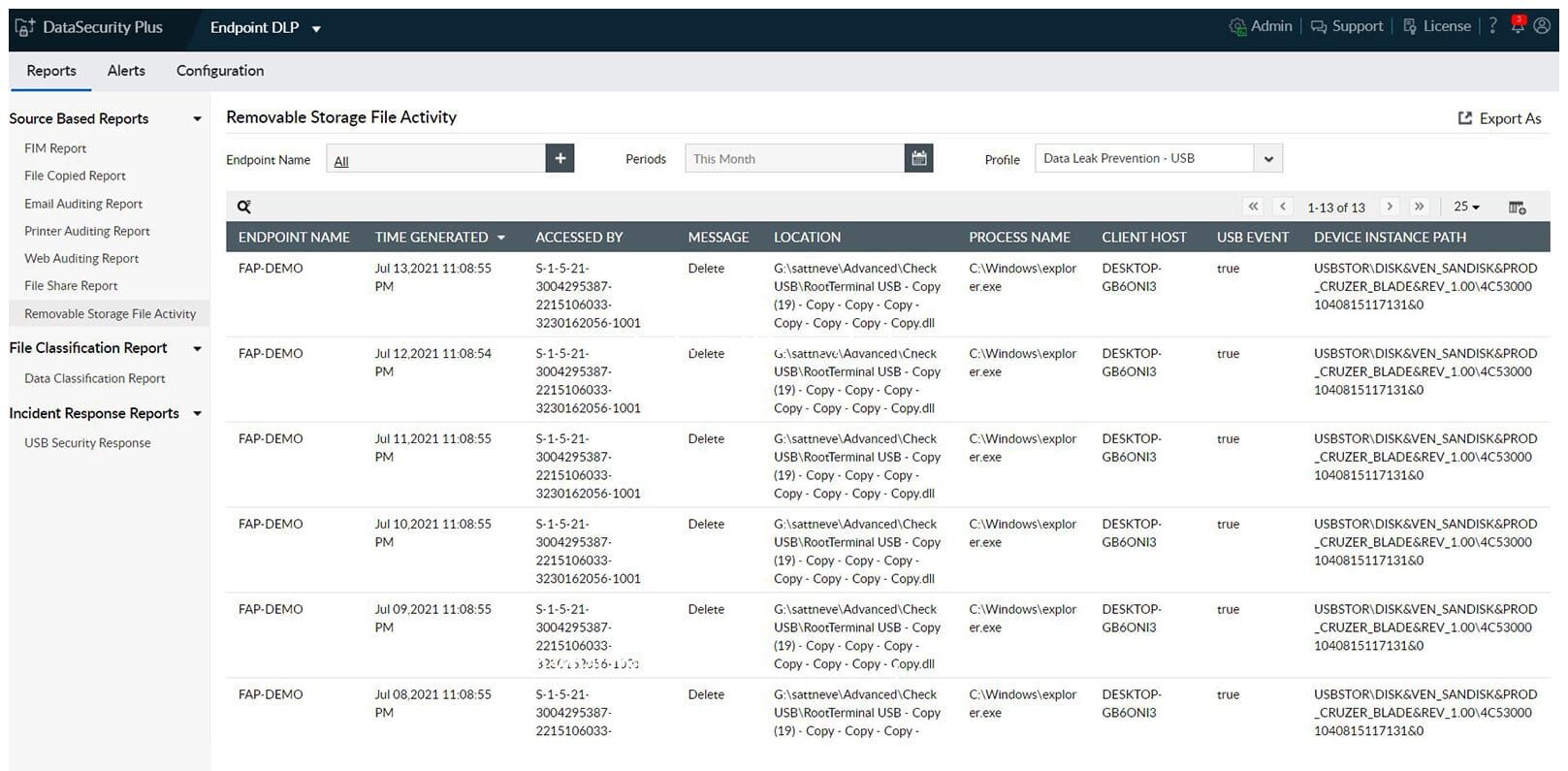Click the Device Instance Path column header
The height and width of the screenshot is (771, 1568).
(1390, 237)
